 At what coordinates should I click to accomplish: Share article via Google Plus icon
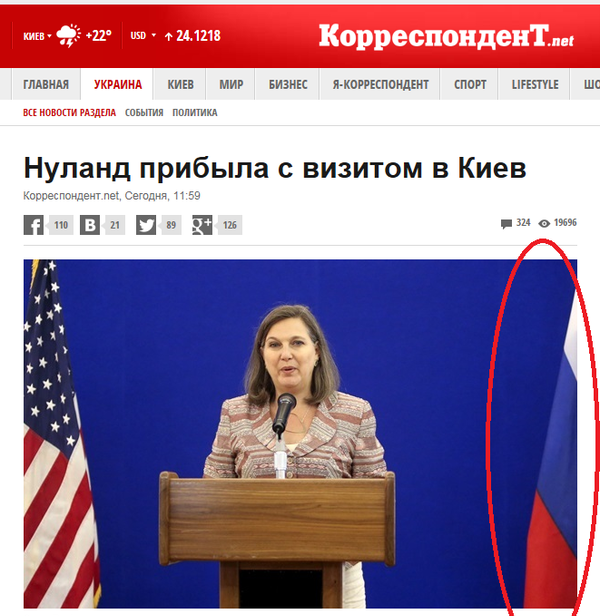[x=202, y=225]
